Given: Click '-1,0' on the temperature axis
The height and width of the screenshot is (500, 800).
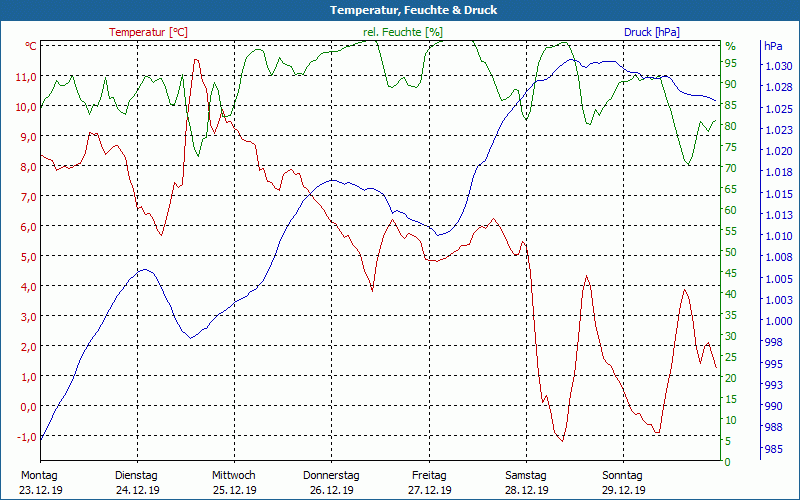Looking at the screenshot, I should [27, 437].
